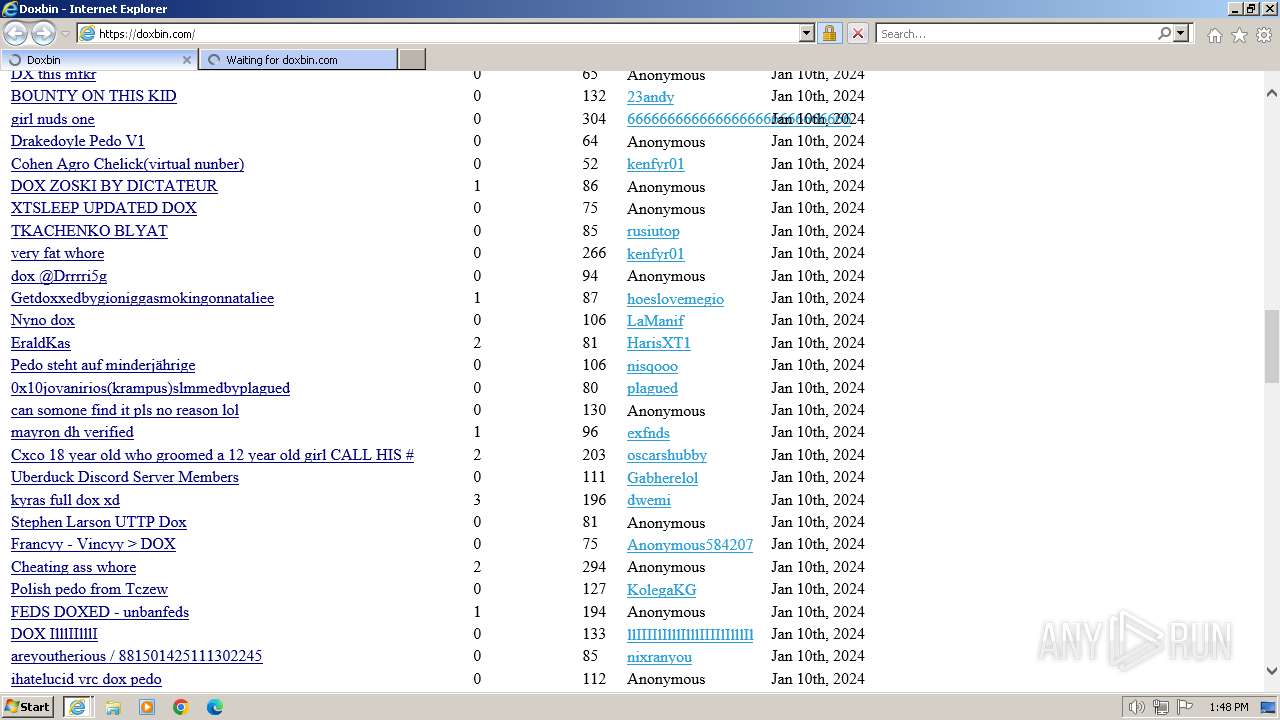This screenshot has width=1280, height=720.
Task: Click the rusiutop user link
Action: 653,231
